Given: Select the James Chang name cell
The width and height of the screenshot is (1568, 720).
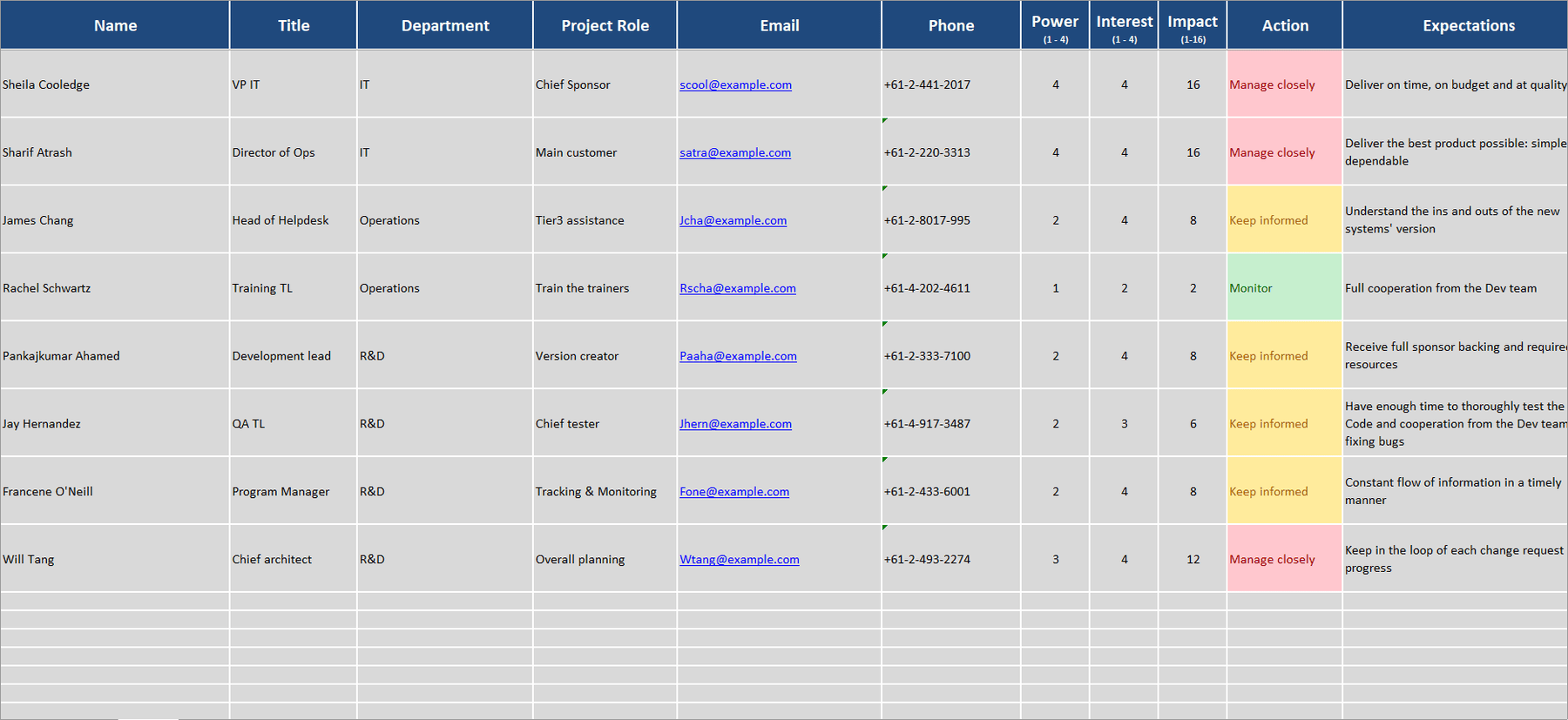Looking at the screenshot, I should pyautogui.click(x=115, y=220).
